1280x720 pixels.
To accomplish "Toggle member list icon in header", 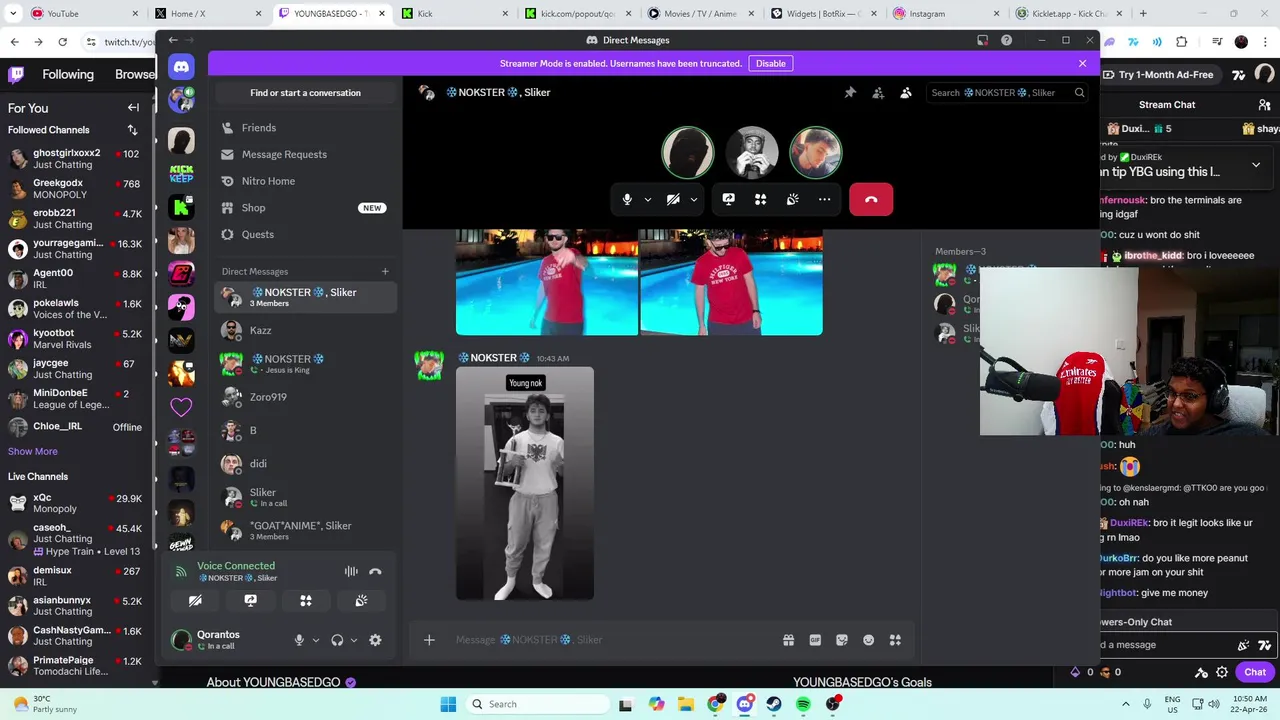I will (x=906, y=92).
